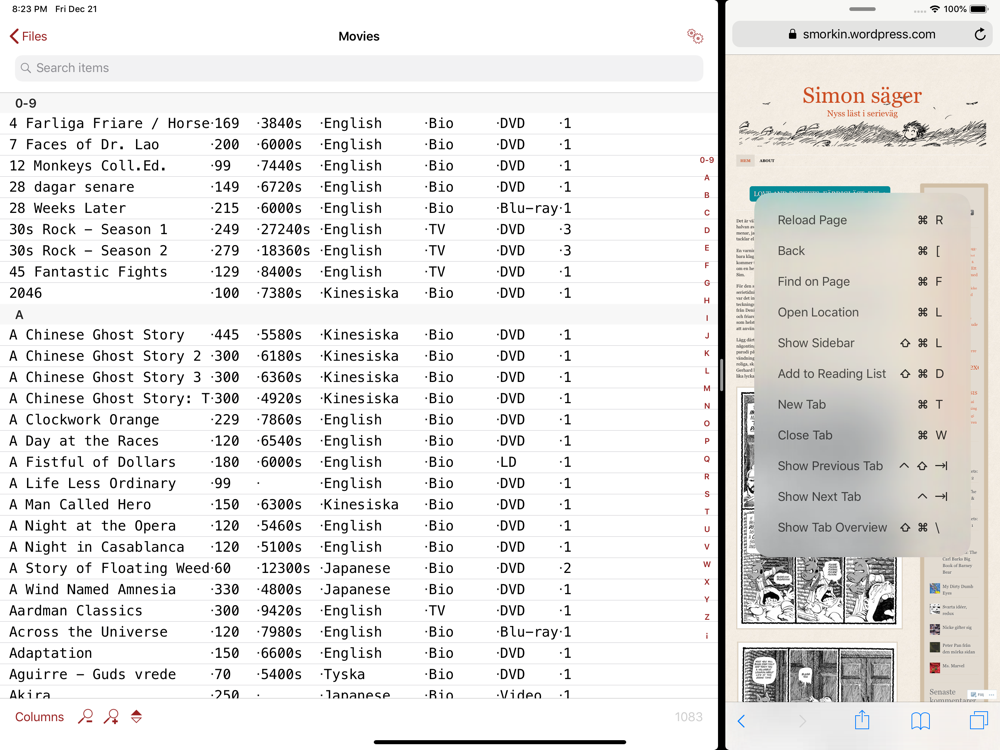Jump to 0-9 in the index bar

[707, 160]
